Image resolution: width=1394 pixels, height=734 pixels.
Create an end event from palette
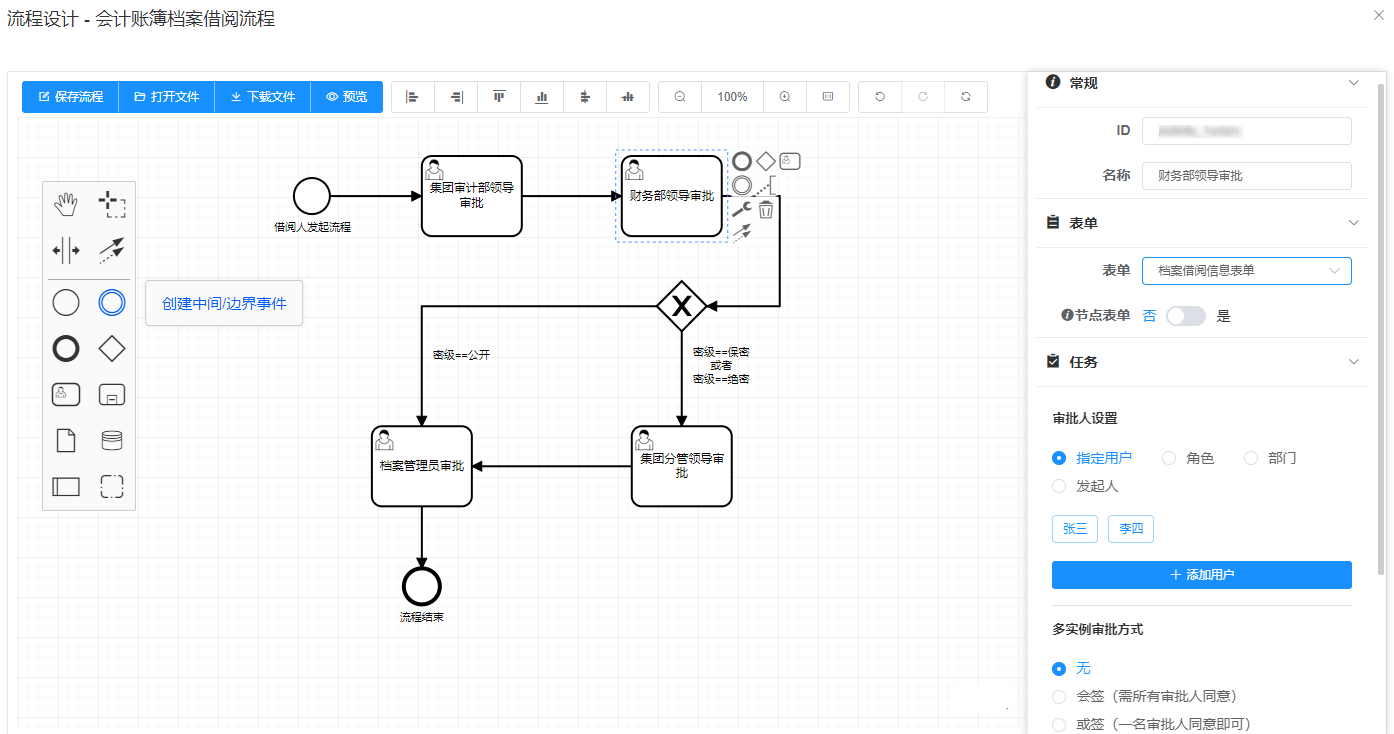click(66, 348)
